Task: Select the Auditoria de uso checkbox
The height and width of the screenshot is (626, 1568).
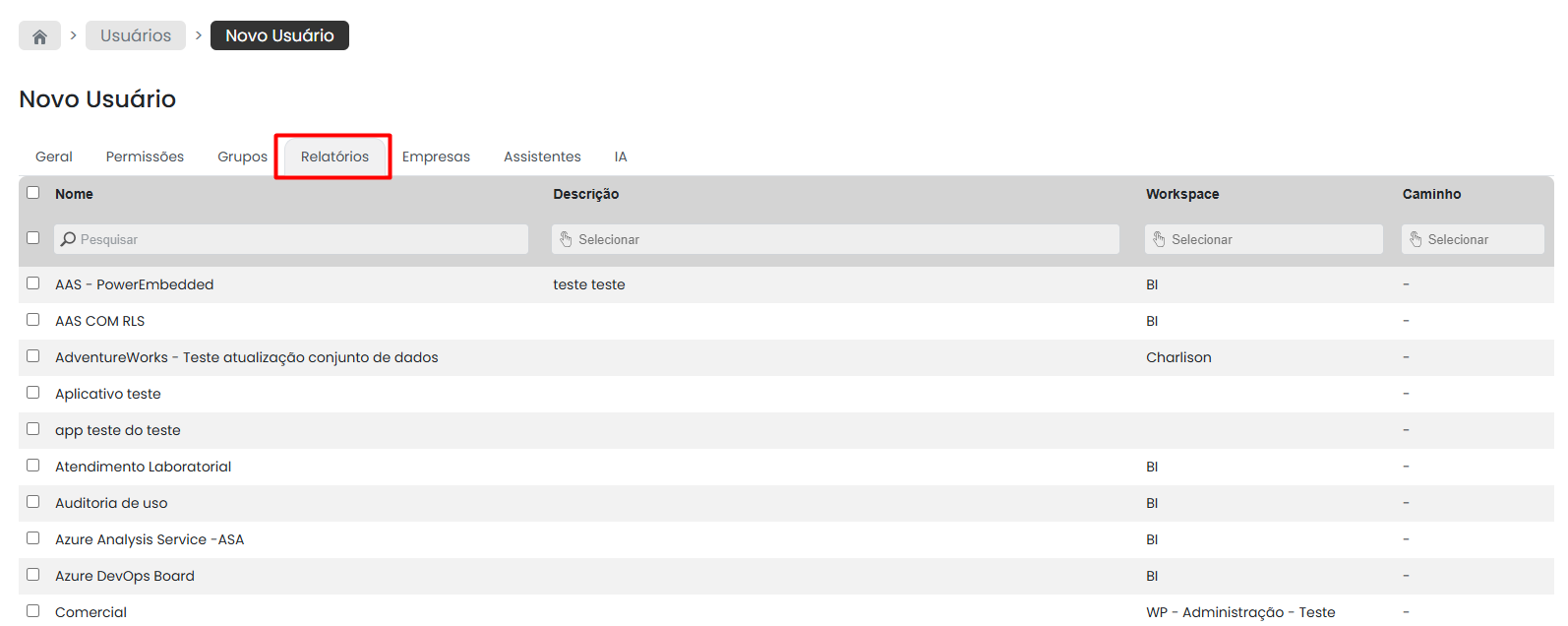Action: pos(32,502)
